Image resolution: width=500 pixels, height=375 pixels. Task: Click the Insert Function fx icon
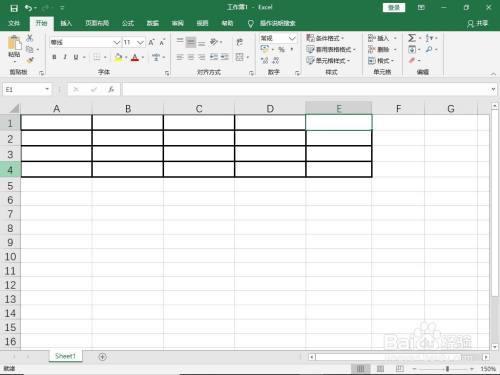pos(111,89)
